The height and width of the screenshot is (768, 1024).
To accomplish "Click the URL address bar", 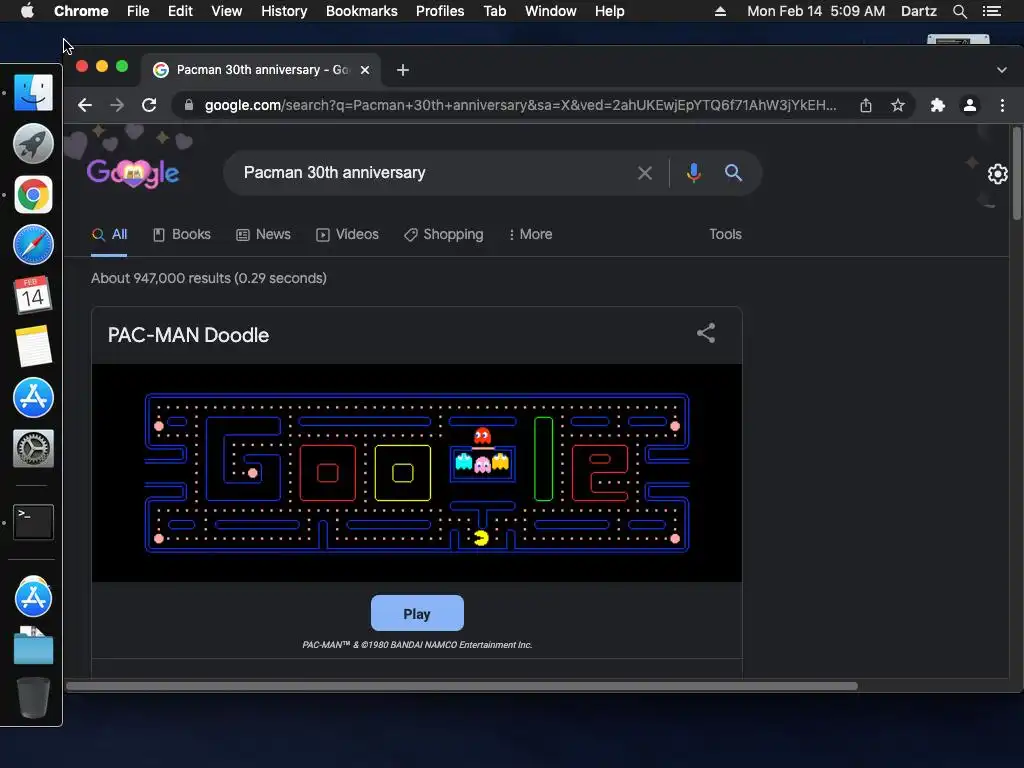I will [x=519, y=105].
